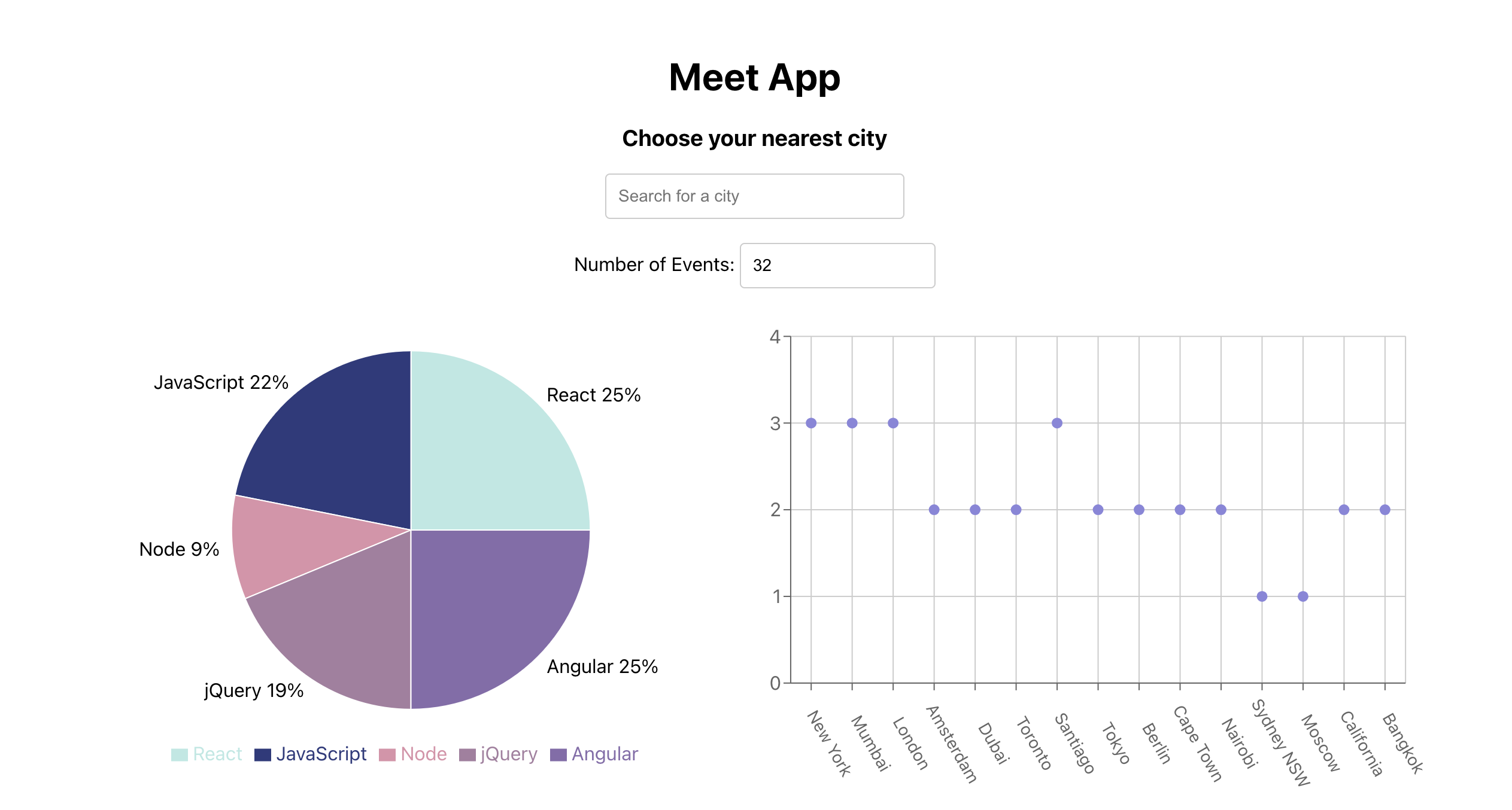Click the Meet App heading

(754, 78)
